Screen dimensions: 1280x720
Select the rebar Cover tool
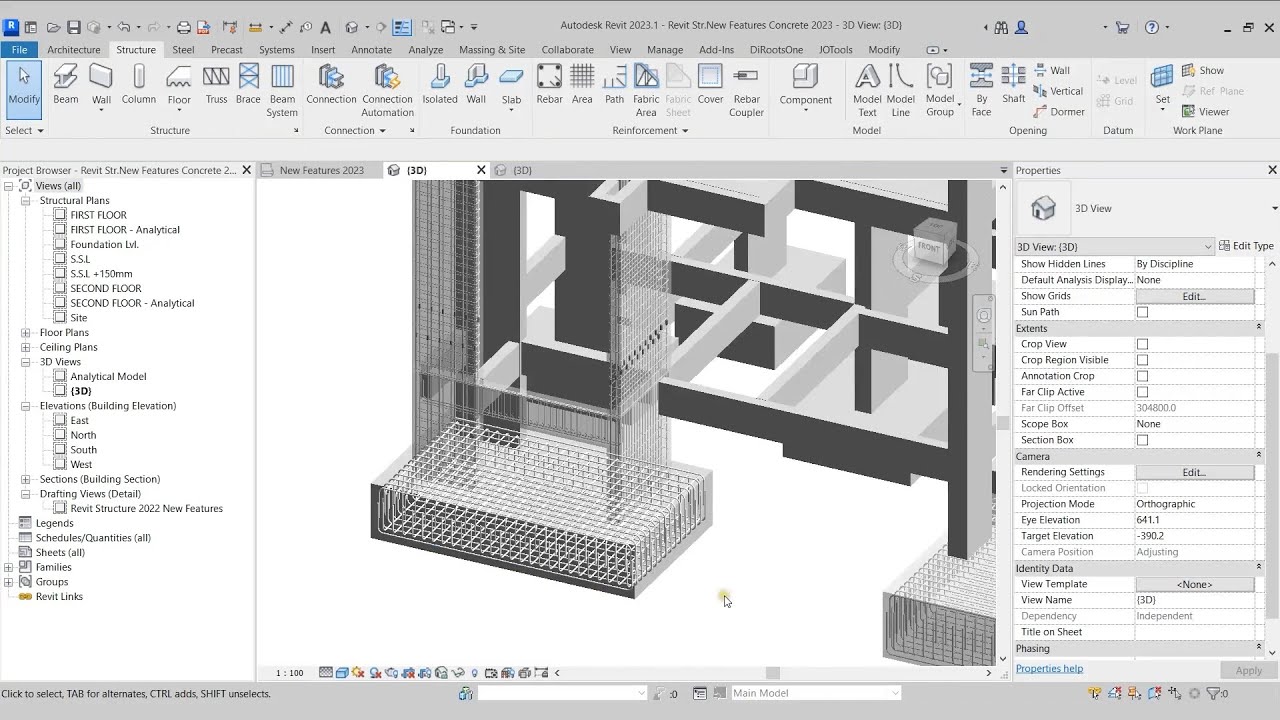coord(710,84)
